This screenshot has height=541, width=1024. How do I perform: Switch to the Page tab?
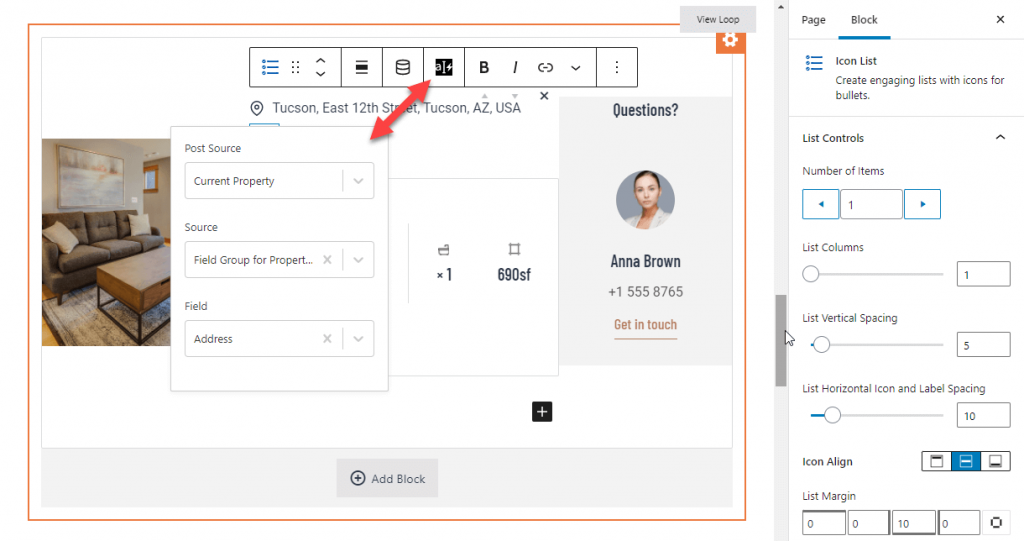click(x=813, y=20)
